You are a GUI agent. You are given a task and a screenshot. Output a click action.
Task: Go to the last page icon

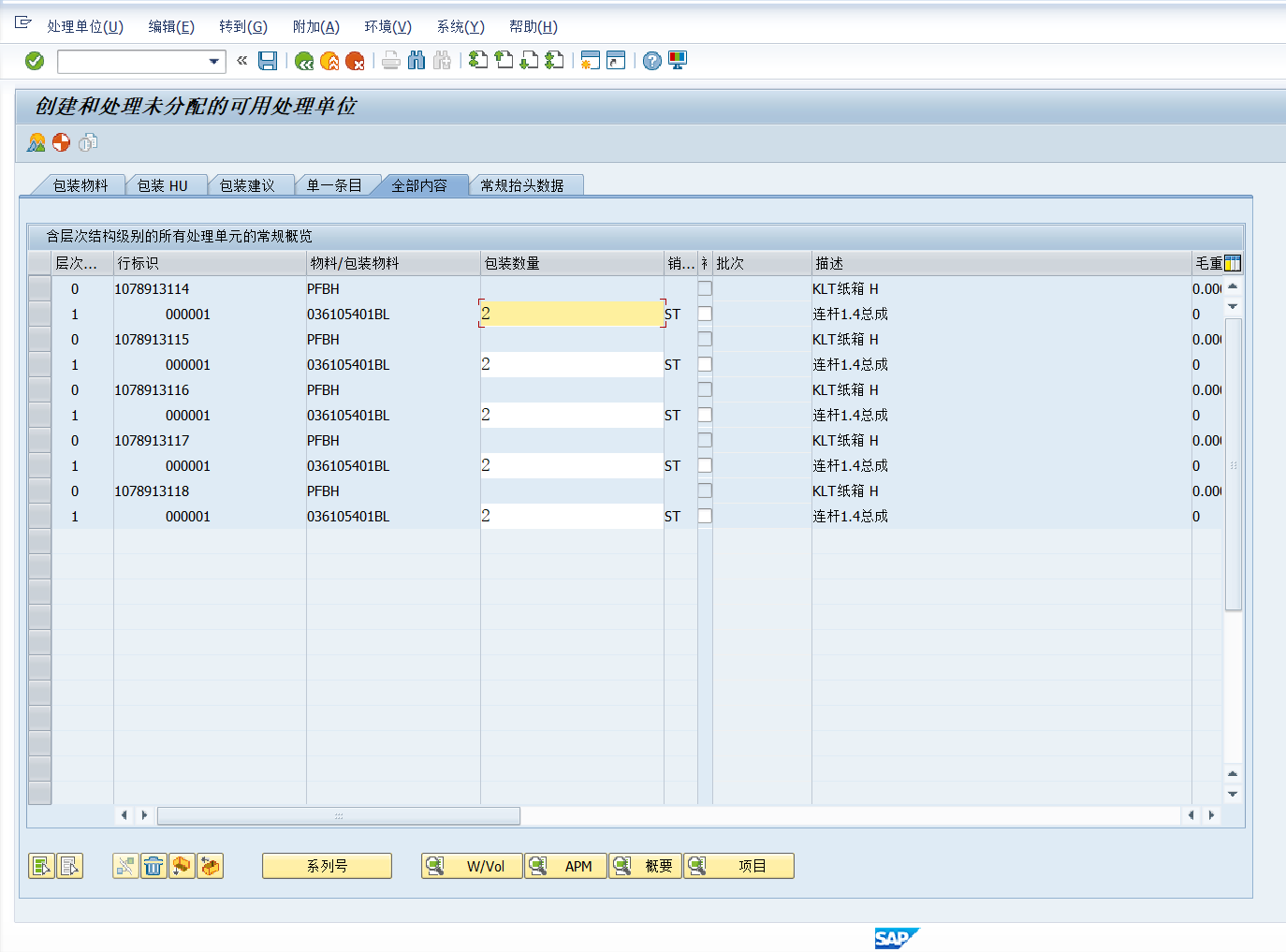click(554, 61)
